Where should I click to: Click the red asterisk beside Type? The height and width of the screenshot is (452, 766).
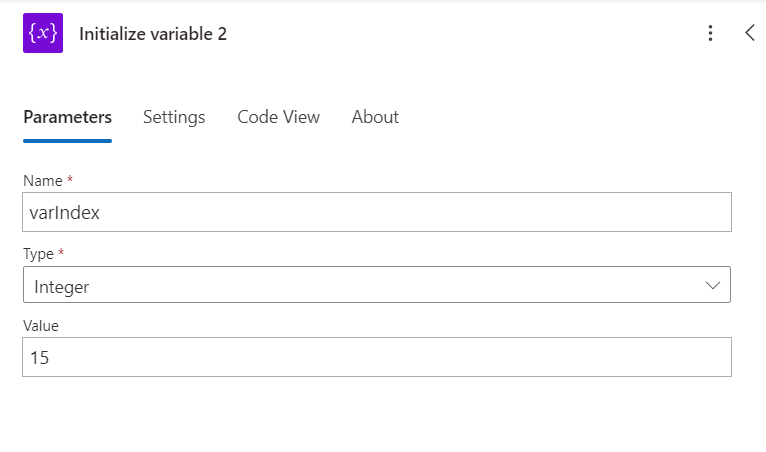(x=62, y=254)
